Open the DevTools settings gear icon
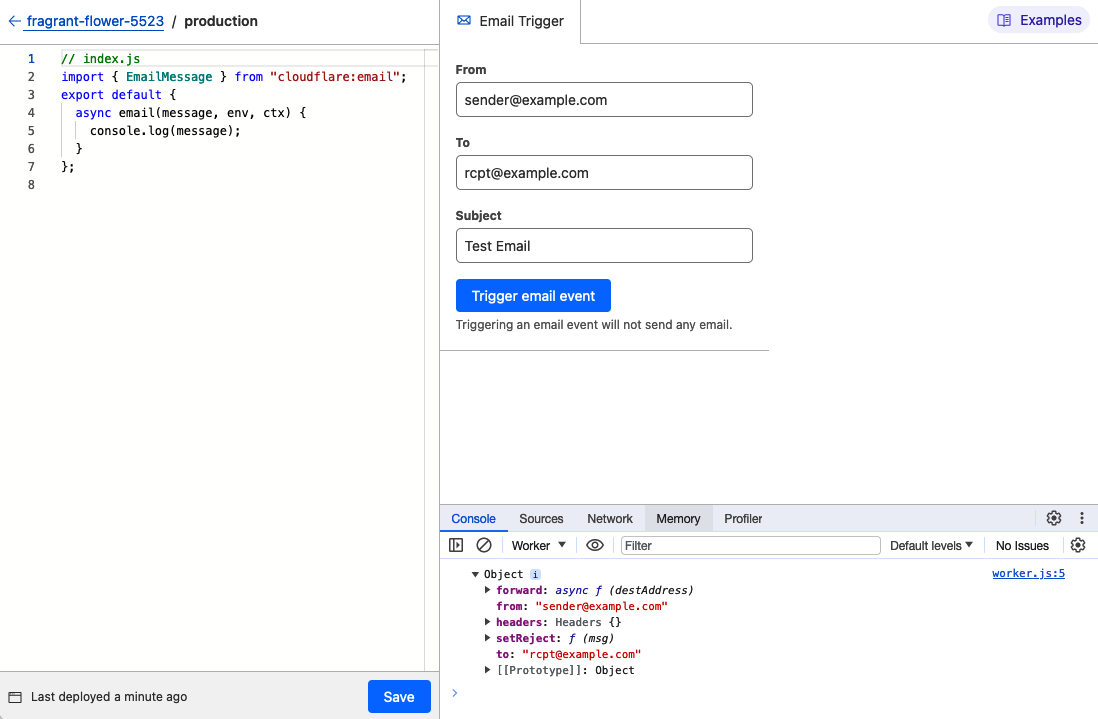The image size is (1098, 719). [x=1054, y=518]
